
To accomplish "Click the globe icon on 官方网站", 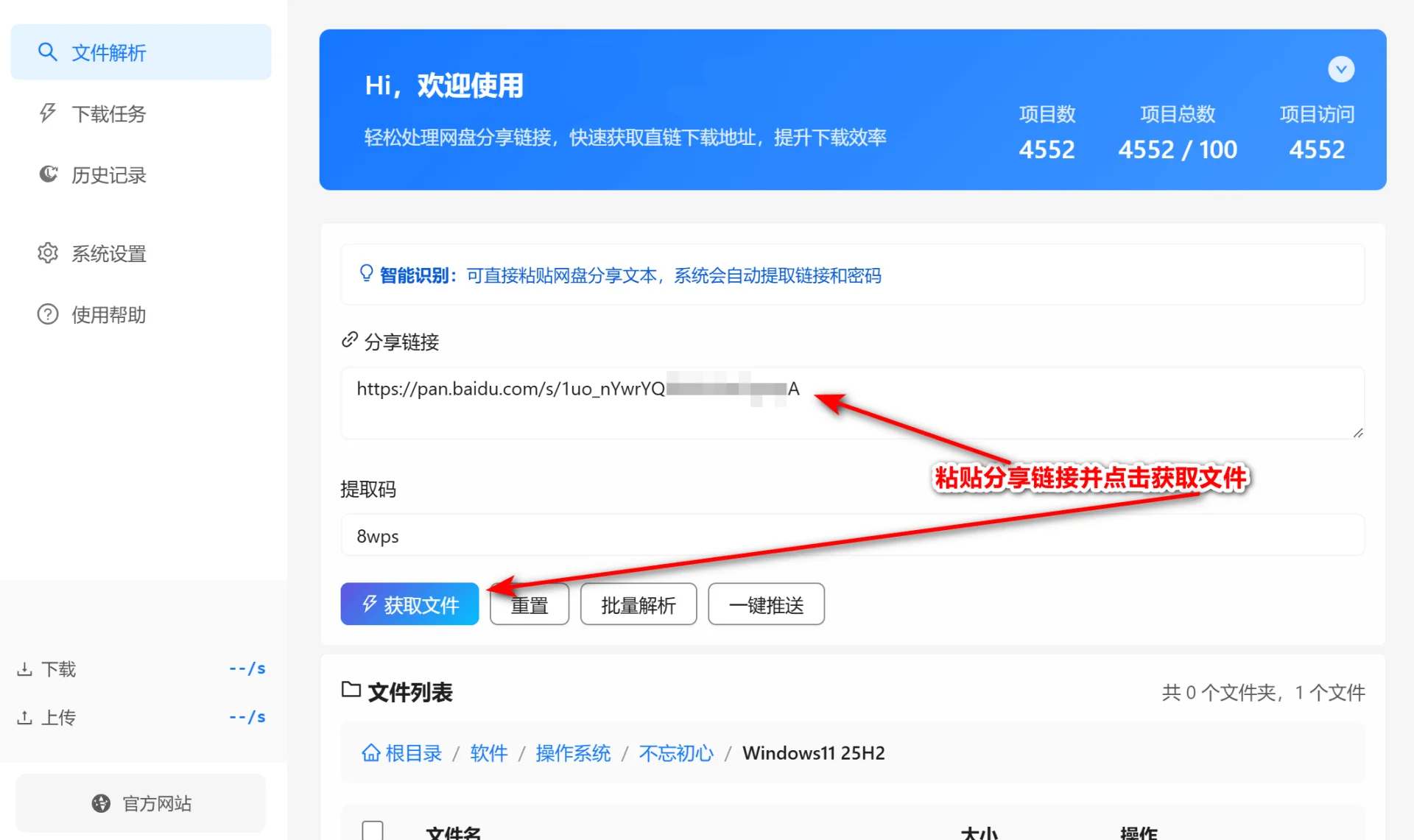I will pos(101,803).
